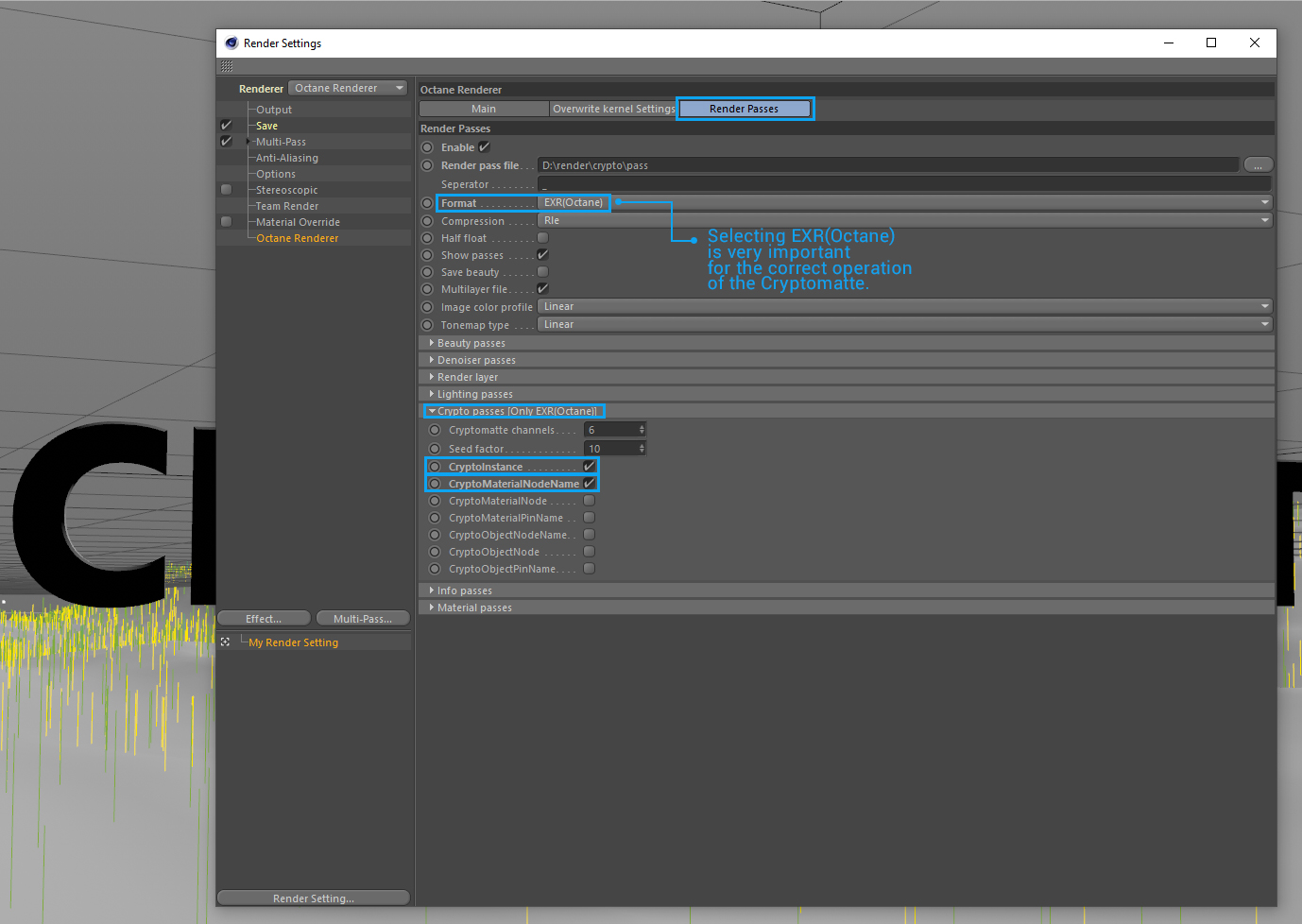Toggle the Save checkbox in the settings list
The height and width of the screenshot is (924, 1302).
point(226,125)
